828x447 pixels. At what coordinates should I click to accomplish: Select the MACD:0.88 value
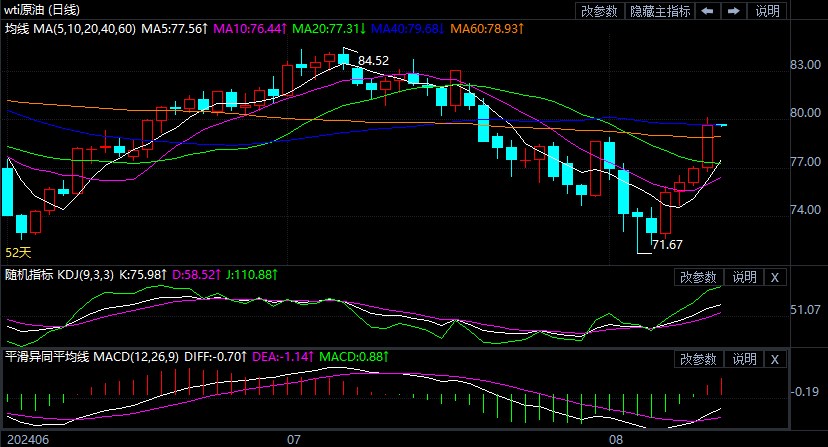pyautogui.click(x=354, y=357)
